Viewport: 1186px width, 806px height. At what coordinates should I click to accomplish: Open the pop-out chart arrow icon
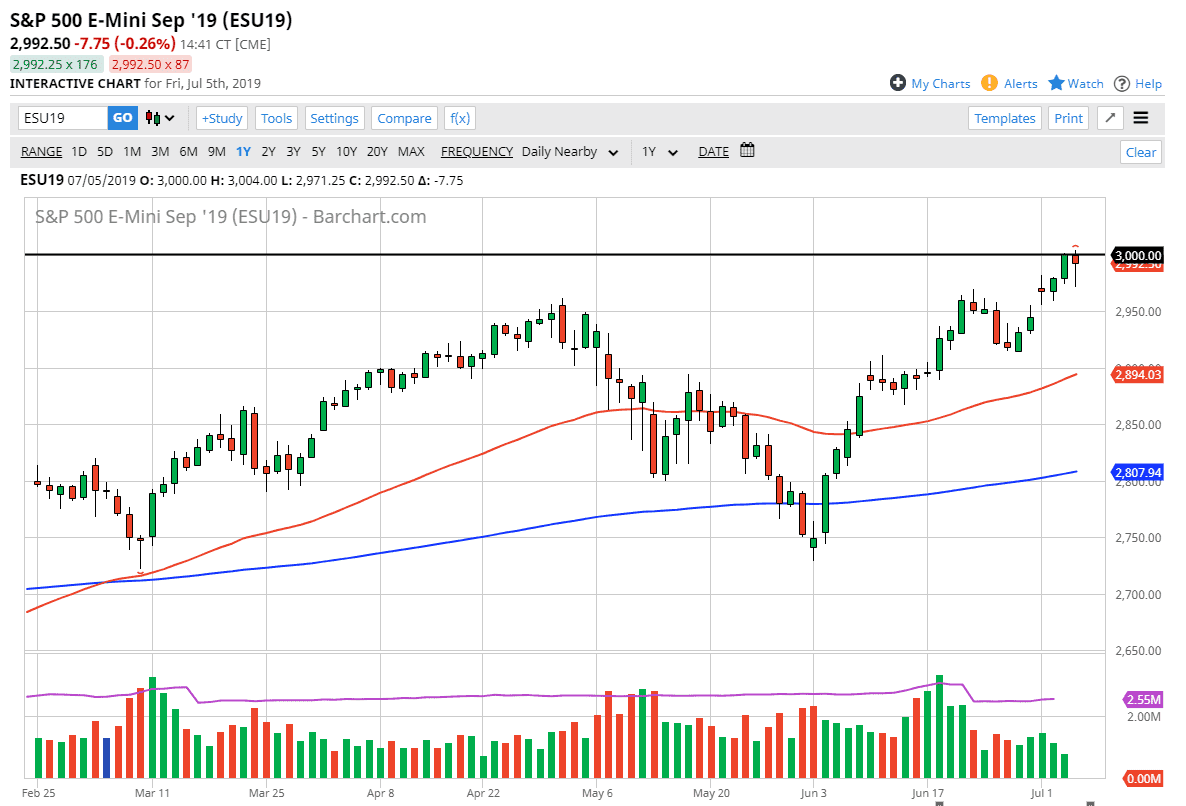point(1110,118)
